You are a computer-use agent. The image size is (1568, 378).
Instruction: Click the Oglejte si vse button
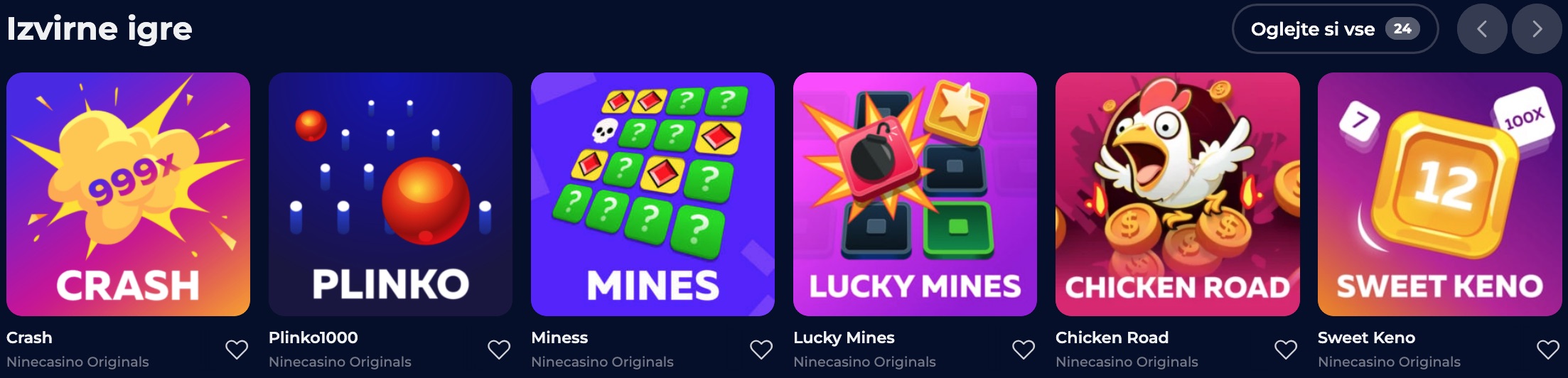coord(1335,29)
